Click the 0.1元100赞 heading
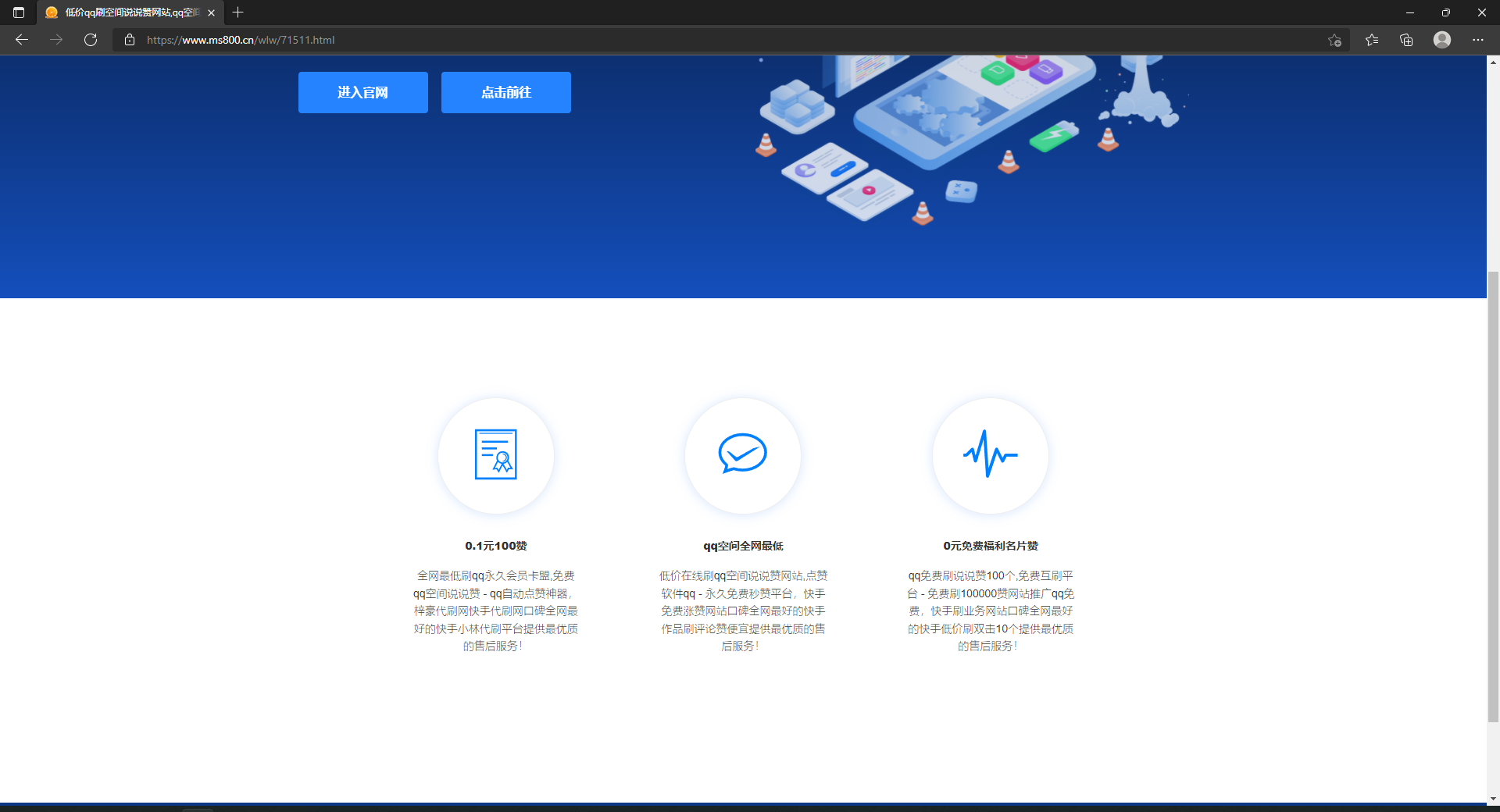This screenshot has width=1500, height=812. coord(496,546)
